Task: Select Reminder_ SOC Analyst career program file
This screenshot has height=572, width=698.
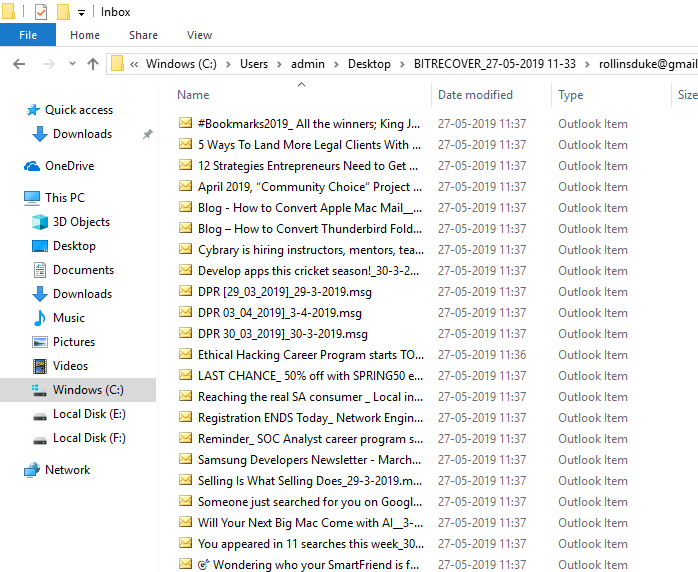Action: (310, 439)
